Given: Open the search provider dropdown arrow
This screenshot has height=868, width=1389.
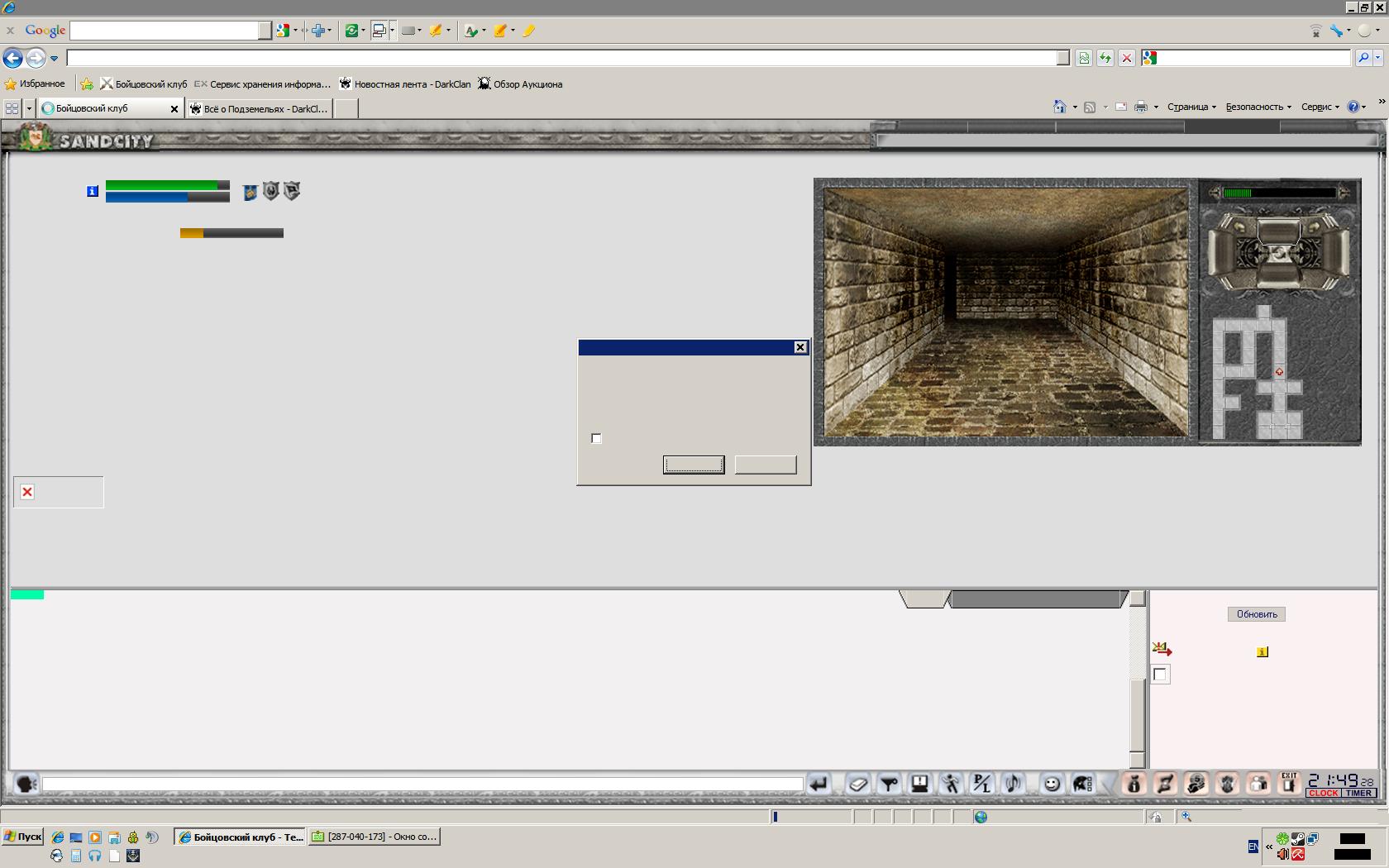Looking at the screenshot, I should pos(1379,58).
